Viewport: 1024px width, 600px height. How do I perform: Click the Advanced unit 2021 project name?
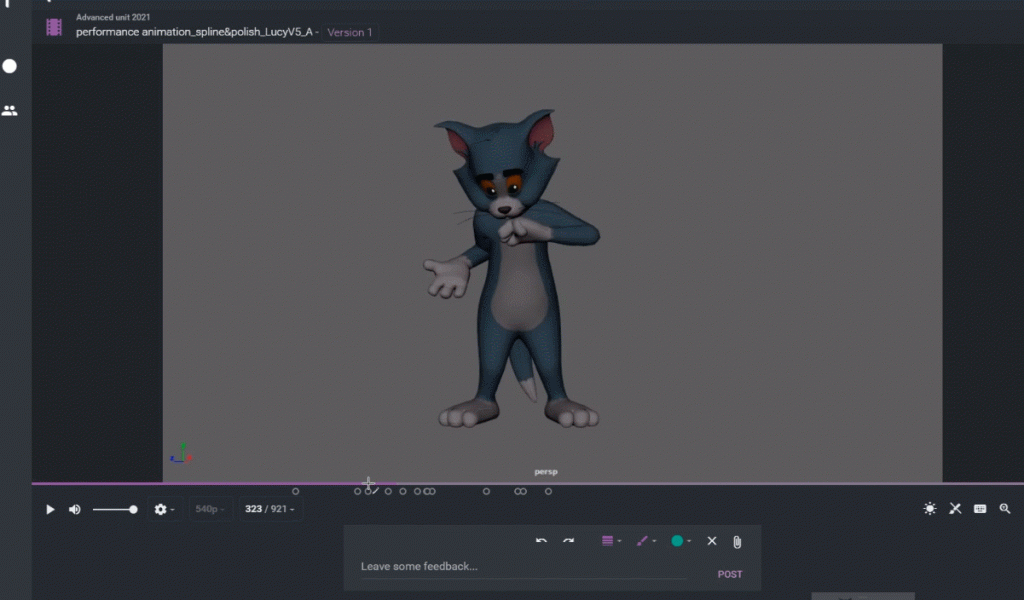pos(113,17)
